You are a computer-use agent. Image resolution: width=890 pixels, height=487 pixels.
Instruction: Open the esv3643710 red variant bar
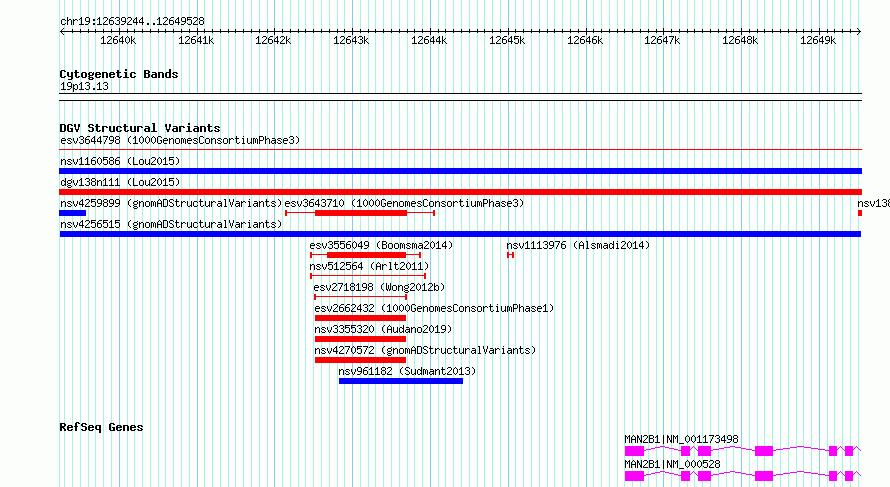tap(360, 213)
